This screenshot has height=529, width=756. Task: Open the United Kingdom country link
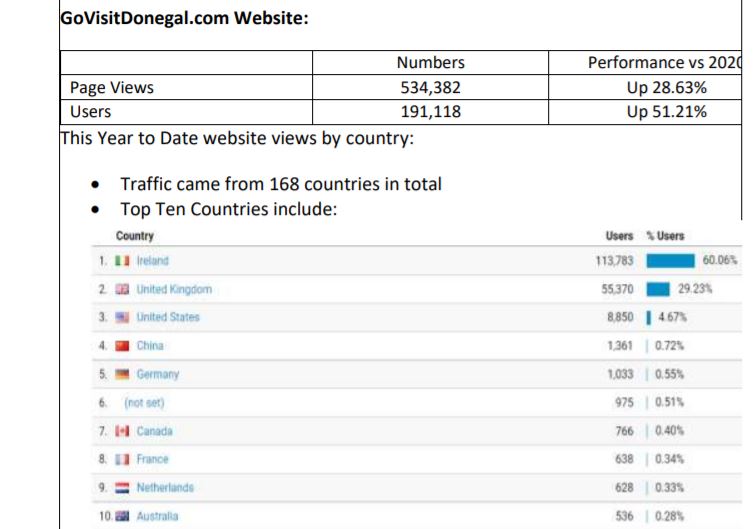pyautogui.click(x=174, y=290)
